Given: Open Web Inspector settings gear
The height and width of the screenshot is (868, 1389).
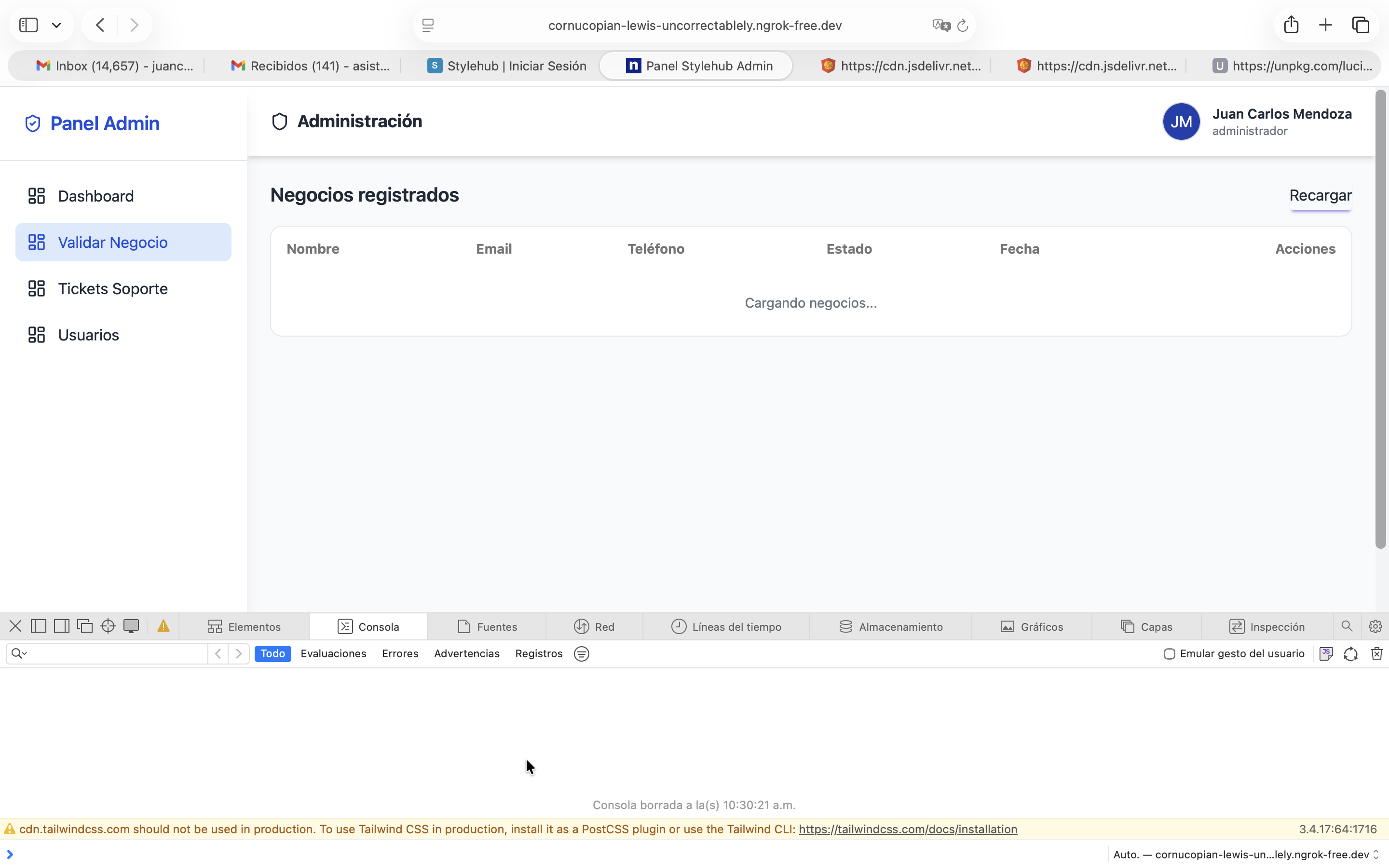Looking at the screenshot, I should click(x=1375, y=626).
